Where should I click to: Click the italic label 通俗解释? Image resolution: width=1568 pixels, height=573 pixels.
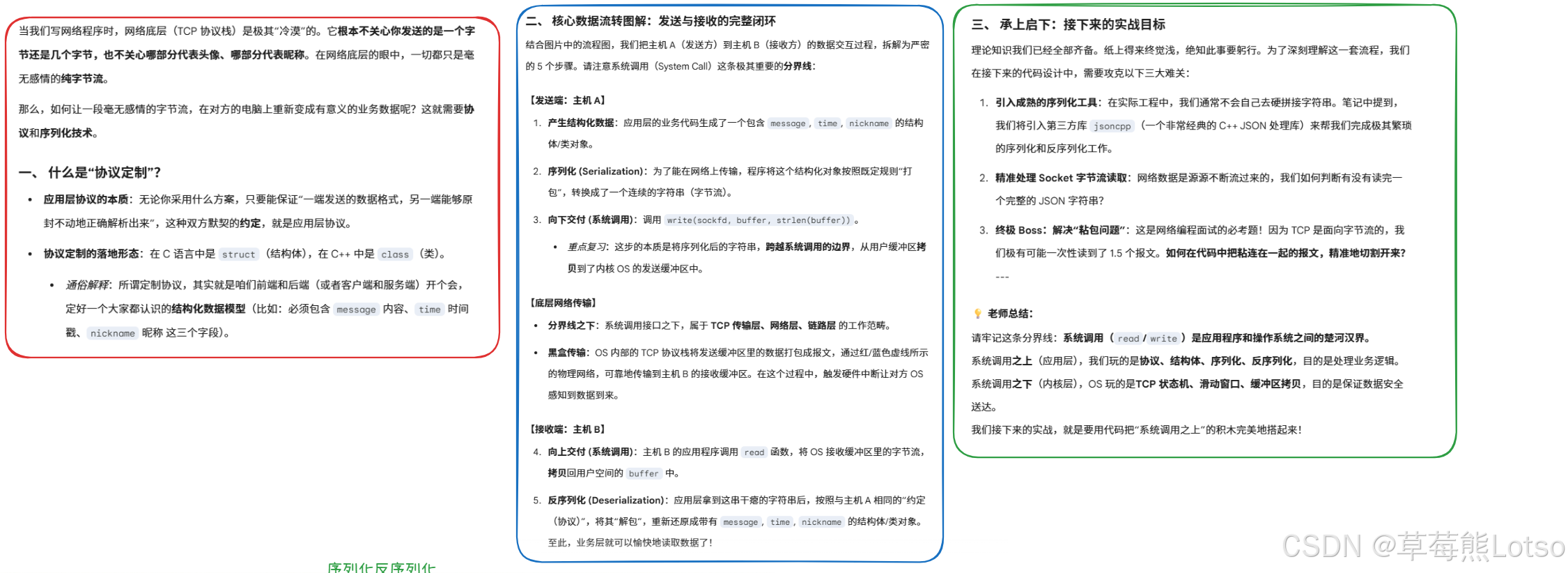pos(87,285)
